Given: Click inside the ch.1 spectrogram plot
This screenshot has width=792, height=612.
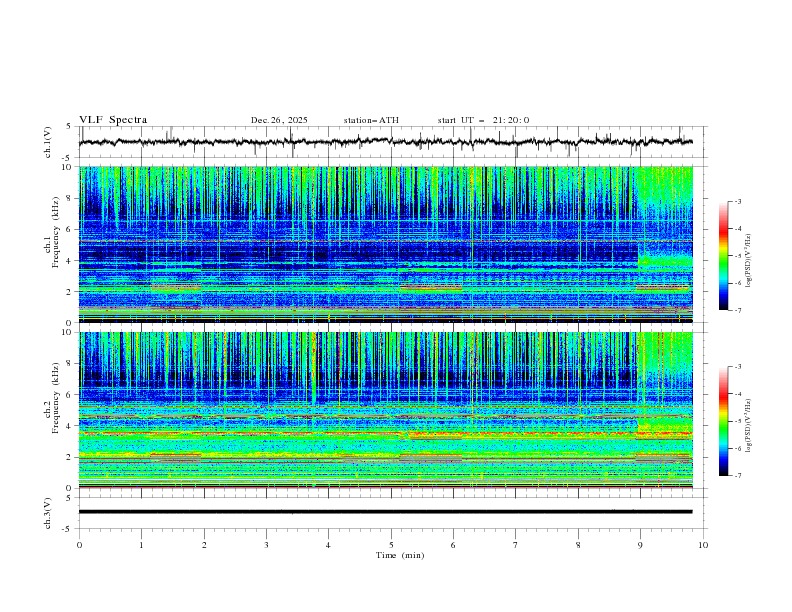Looking at the screenshot, I should pos(386,244).
